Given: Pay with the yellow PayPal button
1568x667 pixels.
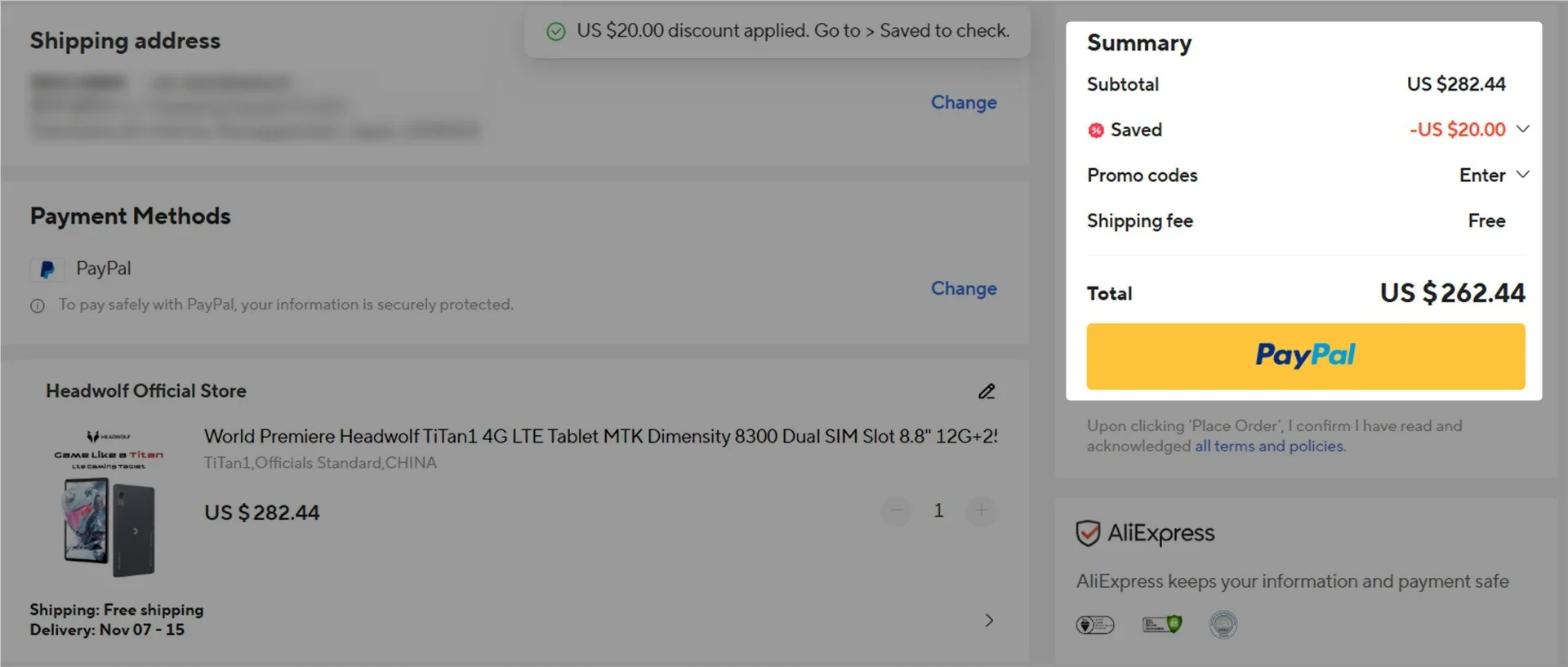Looking at the screenshot, I should pos(1305,357).
